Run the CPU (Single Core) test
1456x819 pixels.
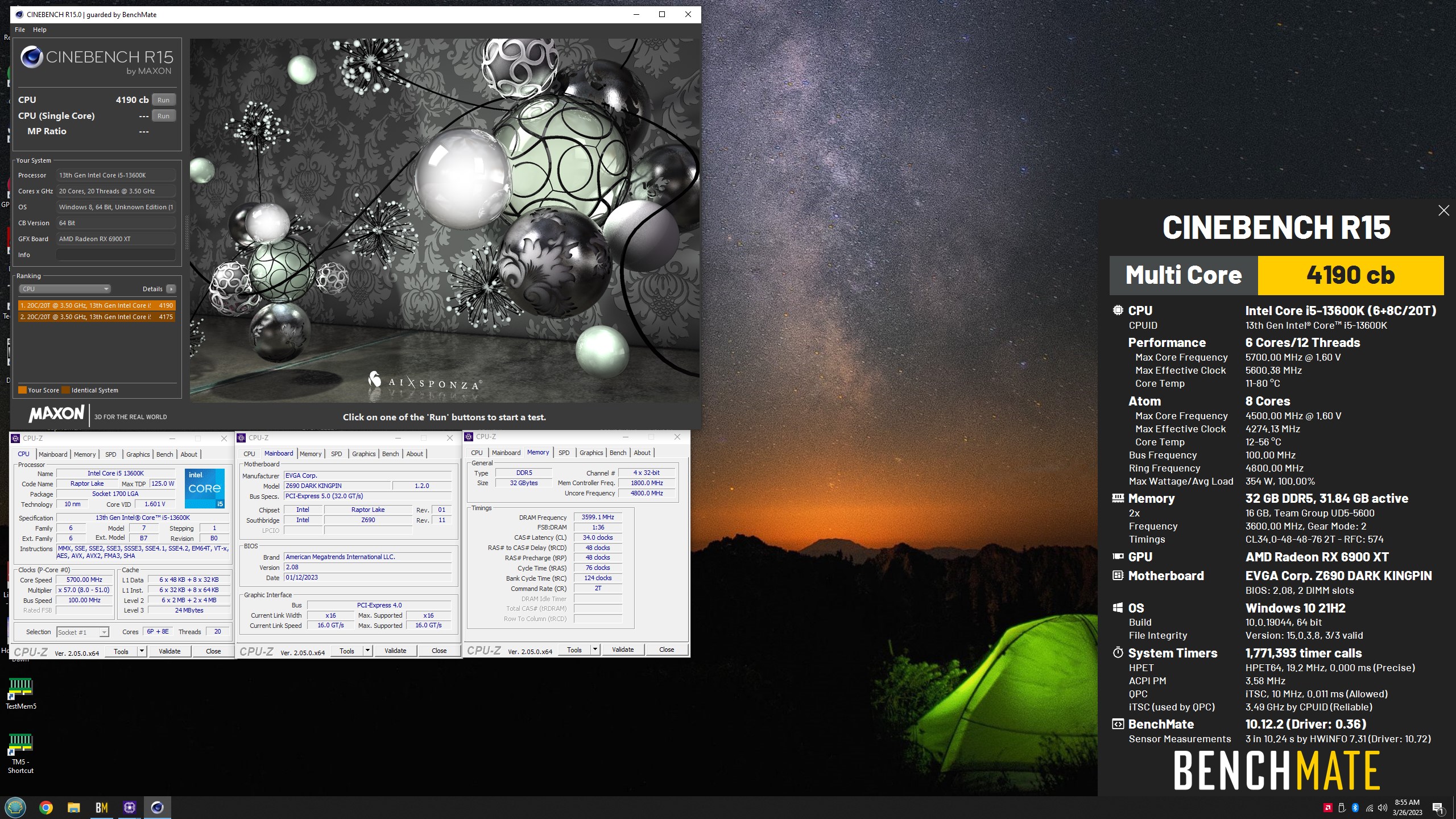163,115
